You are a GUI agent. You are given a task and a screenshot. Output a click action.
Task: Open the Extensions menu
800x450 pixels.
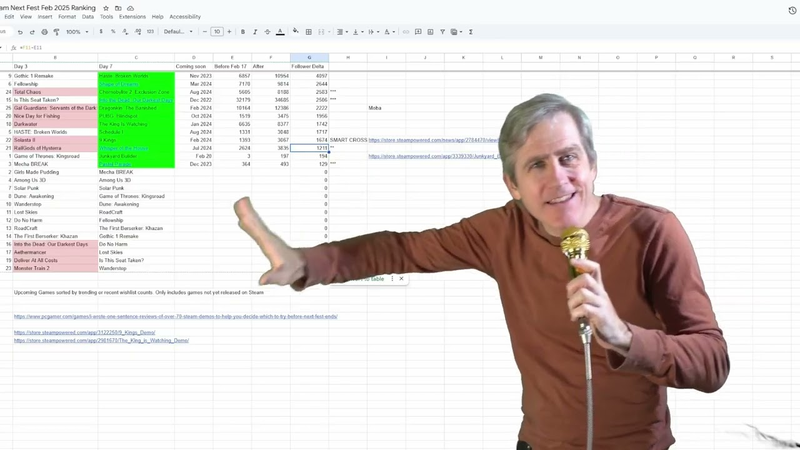point(132,17)
